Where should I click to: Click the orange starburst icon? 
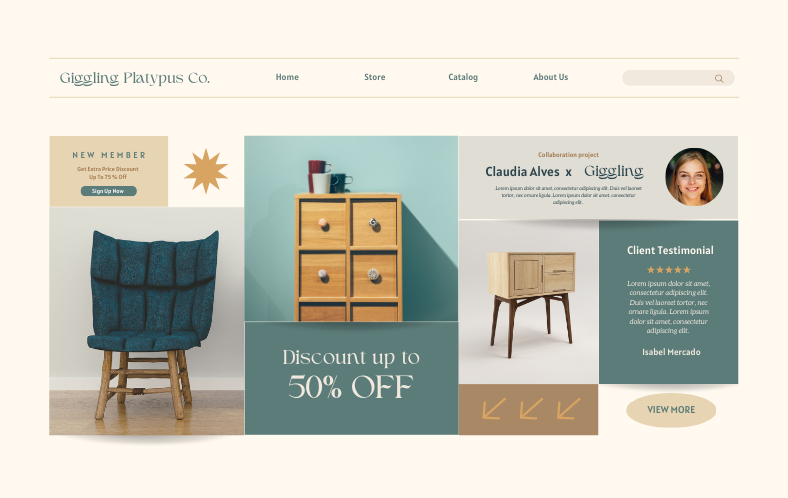[206, 171]
